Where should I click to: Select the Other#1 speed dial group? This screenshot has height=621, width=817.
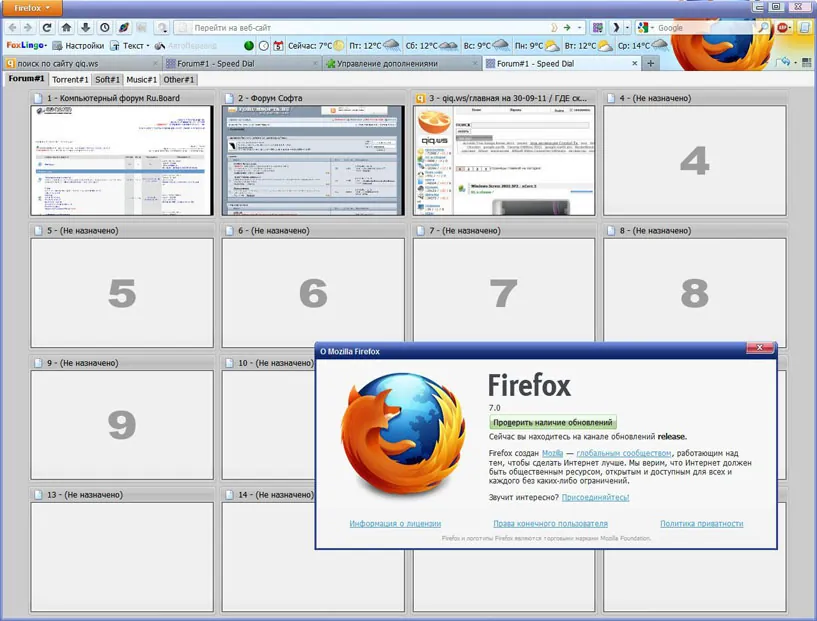(x=179, y=79)
